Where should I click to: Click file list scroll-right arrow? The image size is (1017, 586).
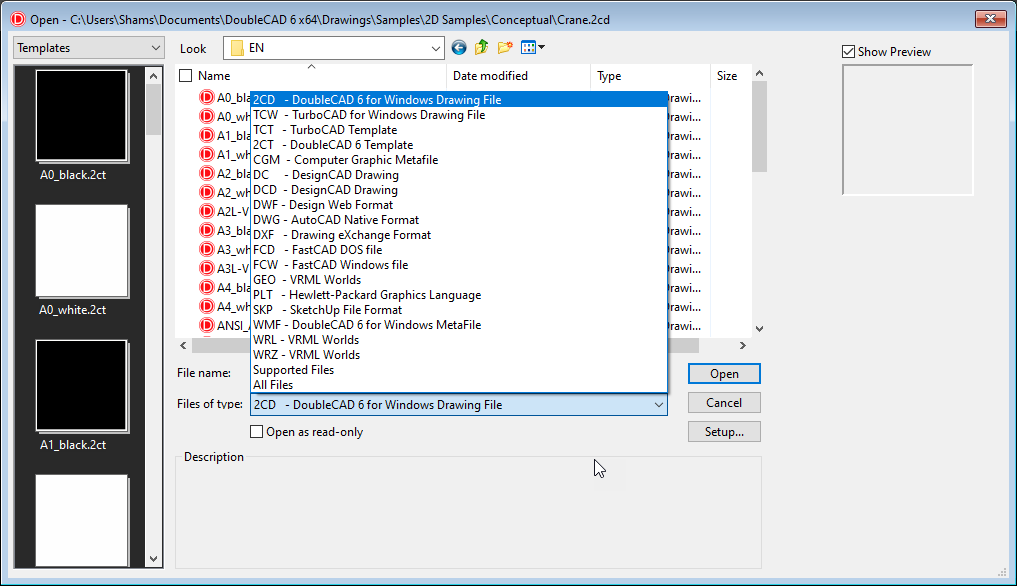[x=743, y=345]
